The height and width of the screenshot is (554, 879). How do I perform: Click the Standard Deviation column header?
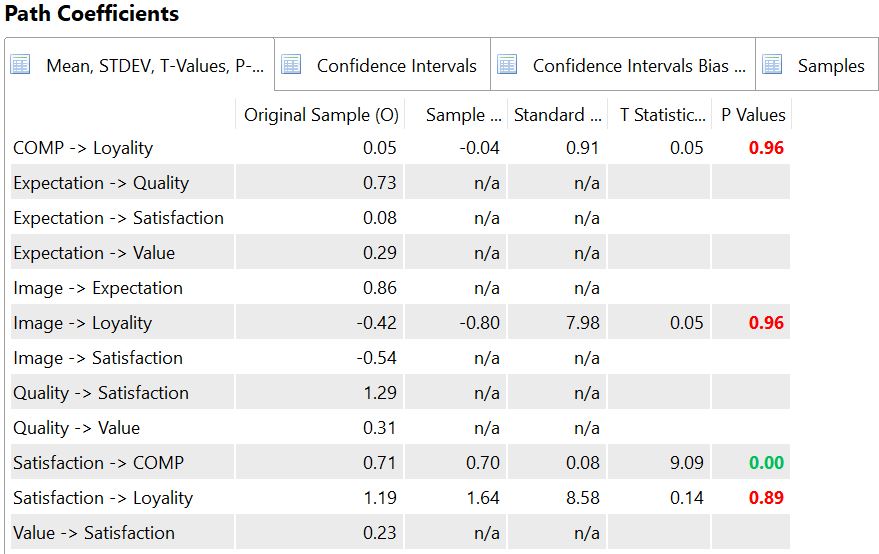(558, 115)
